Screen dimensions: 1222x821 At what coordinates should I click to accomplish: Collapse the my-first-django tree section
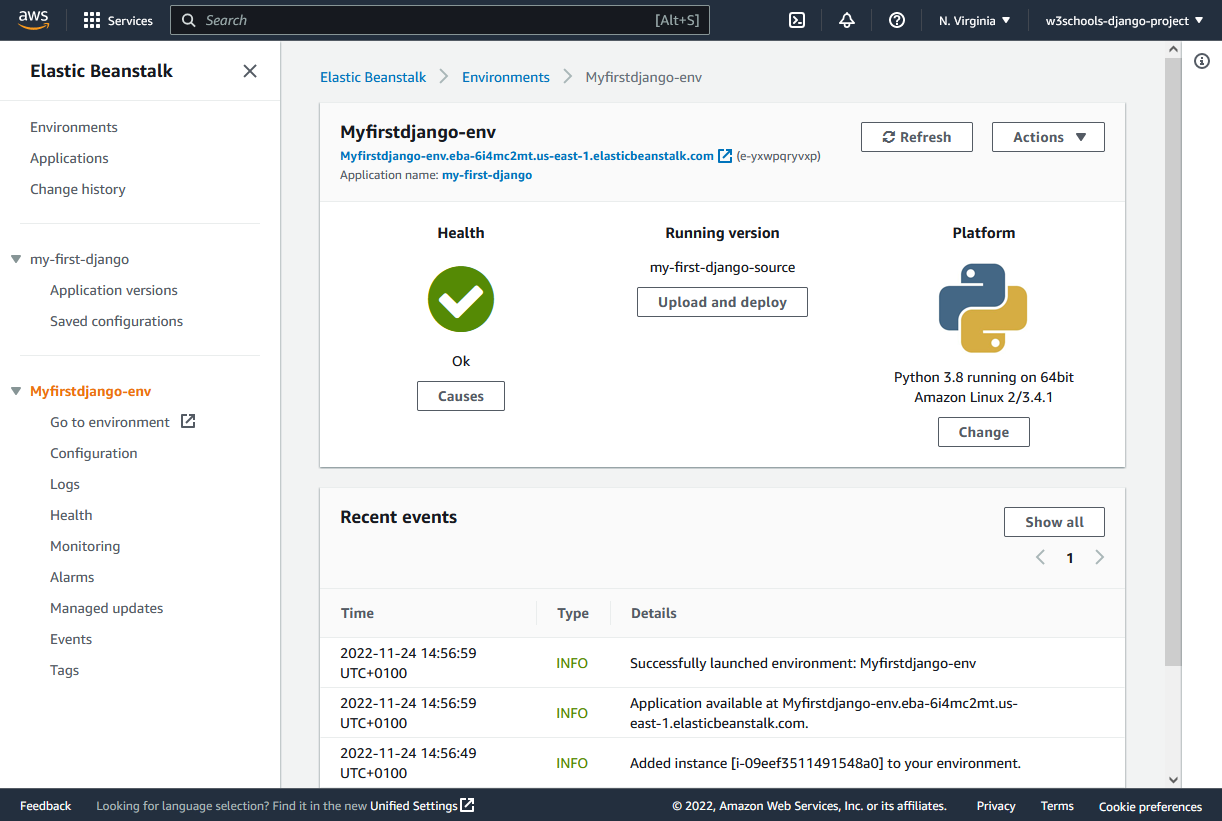16,259
